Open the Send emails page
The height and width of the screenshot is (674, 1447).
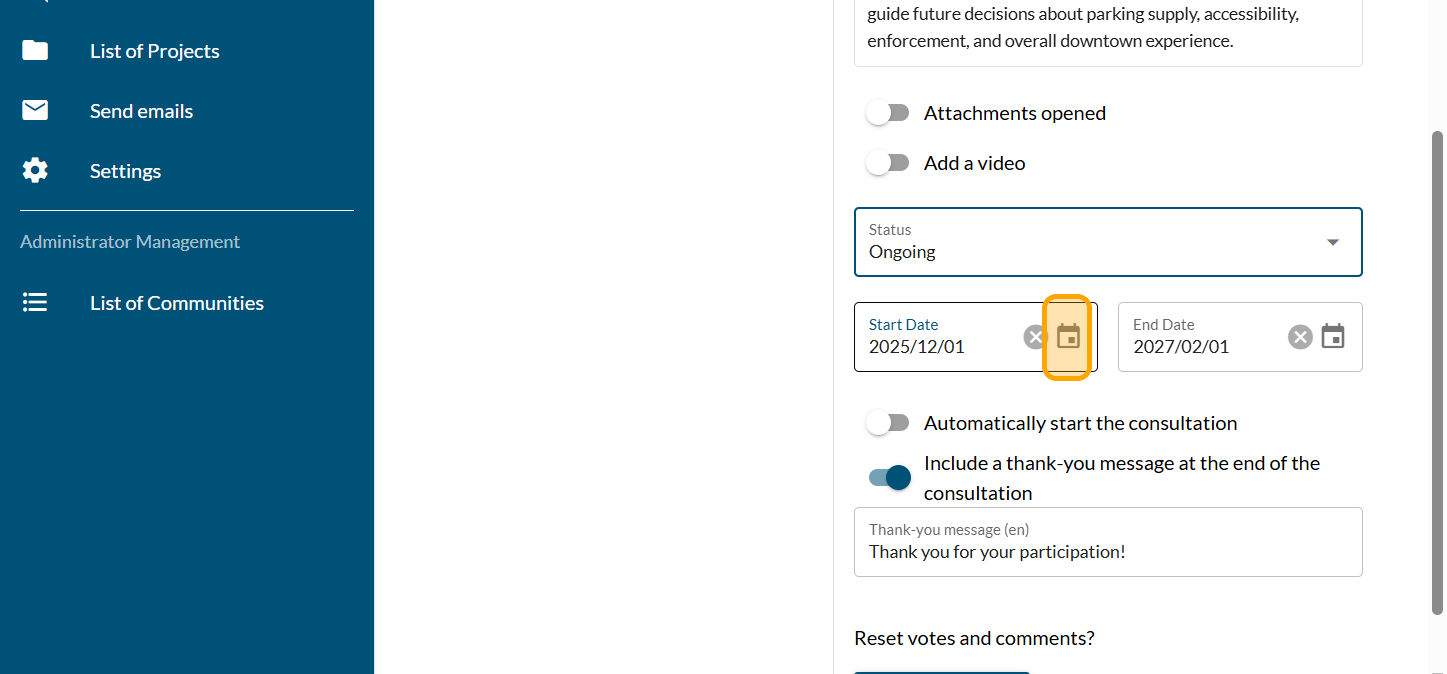[141, 111]
